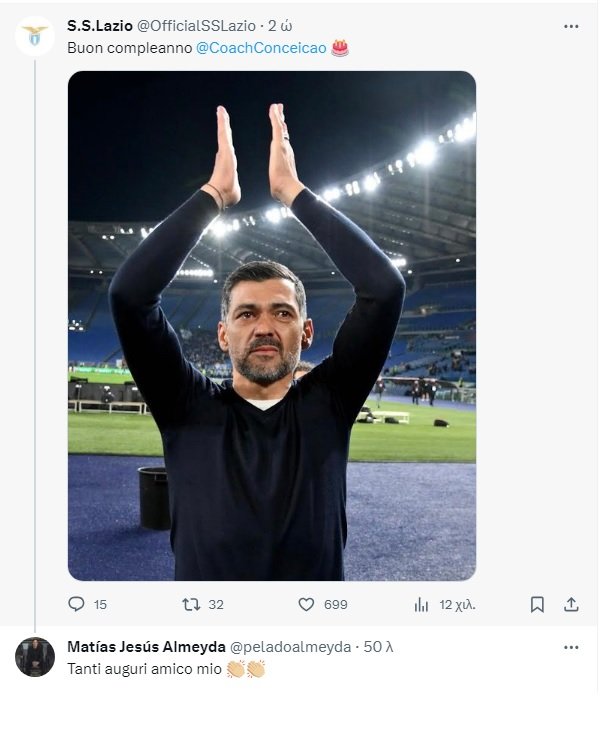Open the coach photo in the tweet
The width and height of the screenshot is (612, 732).
coord(272,325)
